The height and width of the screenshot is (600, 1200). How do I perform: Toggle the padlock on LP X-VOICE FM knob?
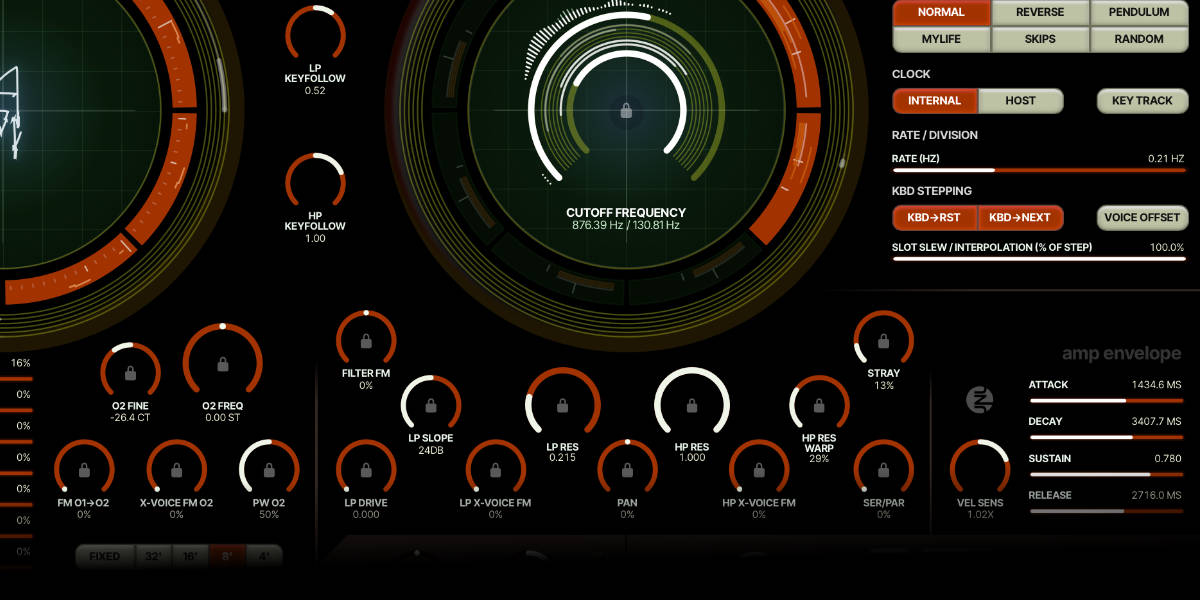click(495, 470)
